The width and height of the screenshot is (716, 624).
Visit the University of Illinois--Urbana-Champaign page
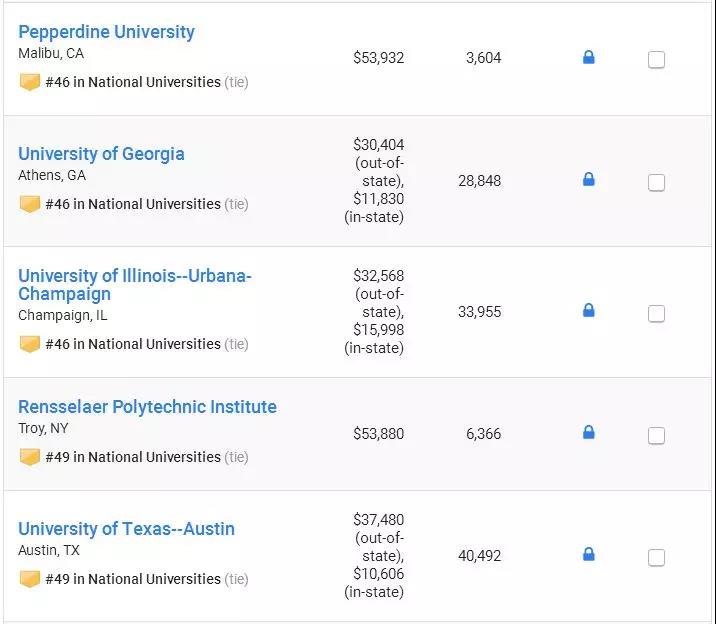click(134, 284)
